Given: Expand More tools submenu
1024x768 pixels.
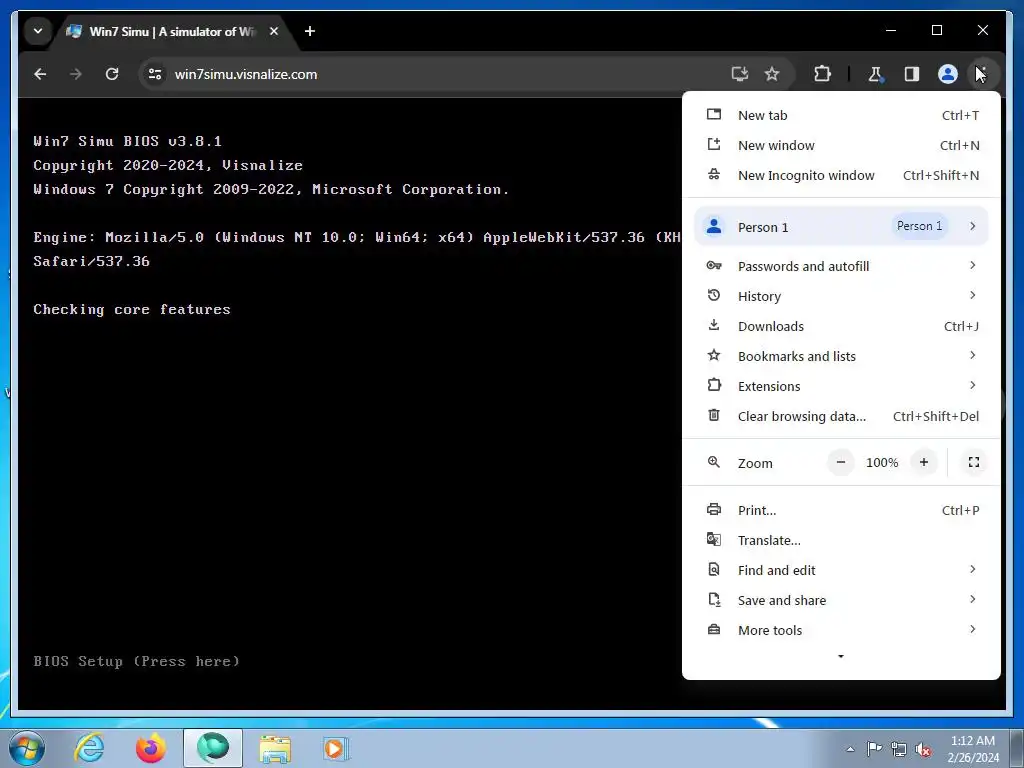Looking at the screenshot, I should 841,630.
